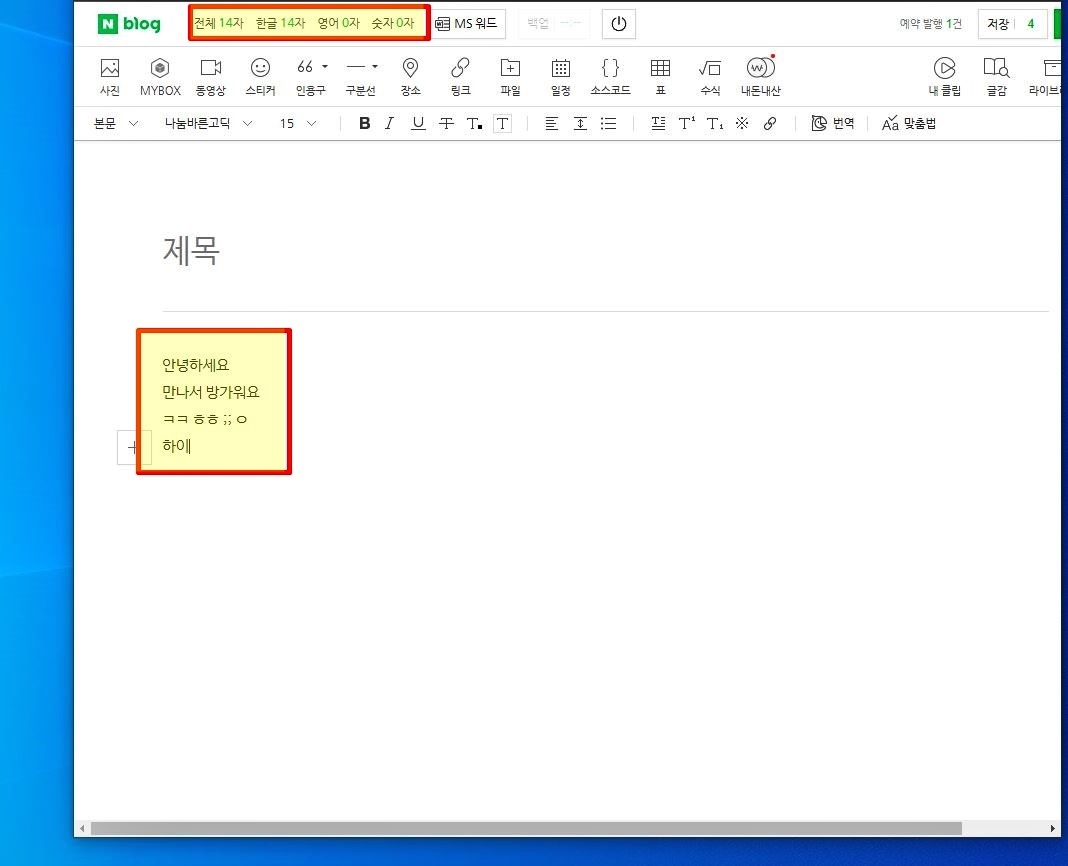1068x866 pixels.
Task: Open the font size 15 dropdown
Action: (298, 123)
